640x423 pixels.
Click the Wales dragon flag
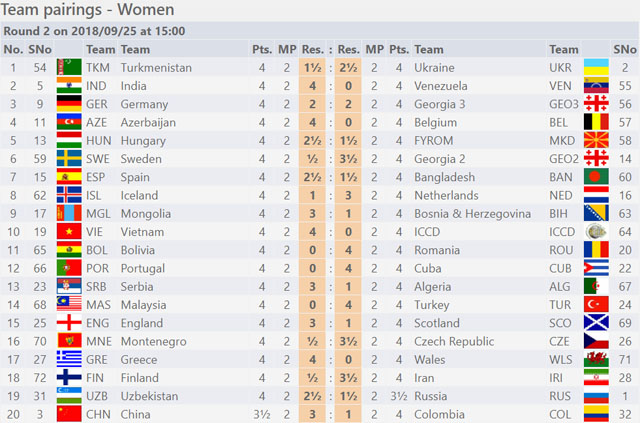[x=596, y=359]
